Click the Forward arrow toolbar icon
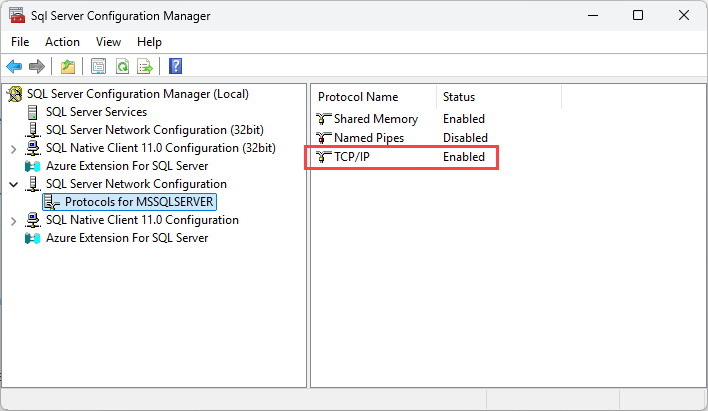The image size is (708, 411). click(37, 67)
